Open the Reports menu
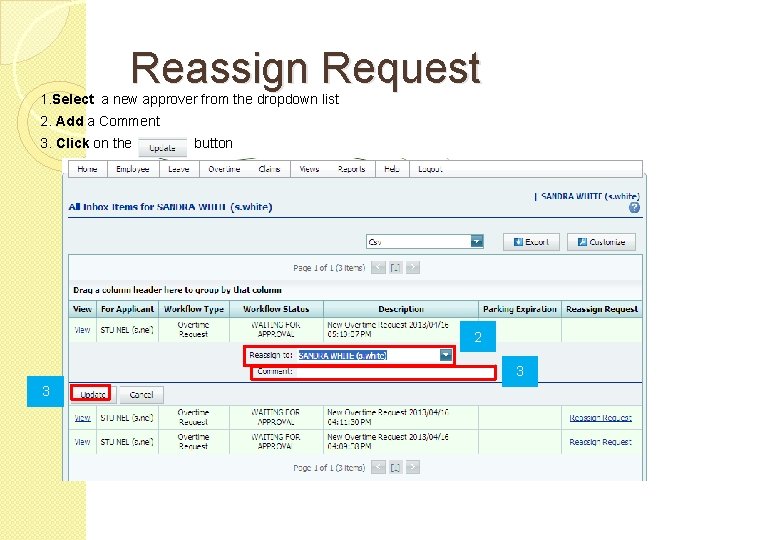Screen dimensions: 780x540 (x=351, y=169)
